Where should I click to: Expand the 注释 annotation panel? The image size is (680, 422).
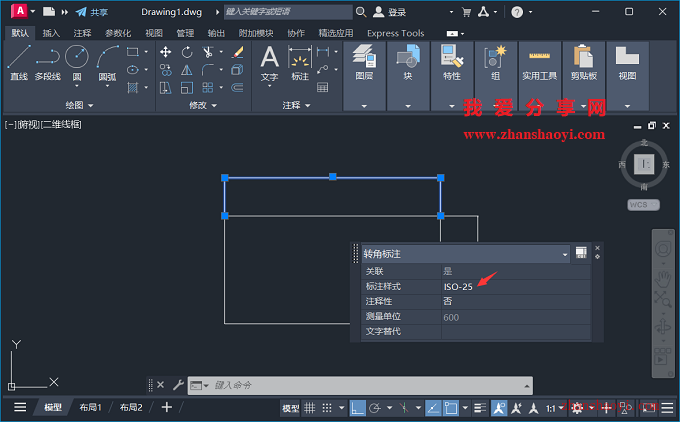[x=296, y=105]
